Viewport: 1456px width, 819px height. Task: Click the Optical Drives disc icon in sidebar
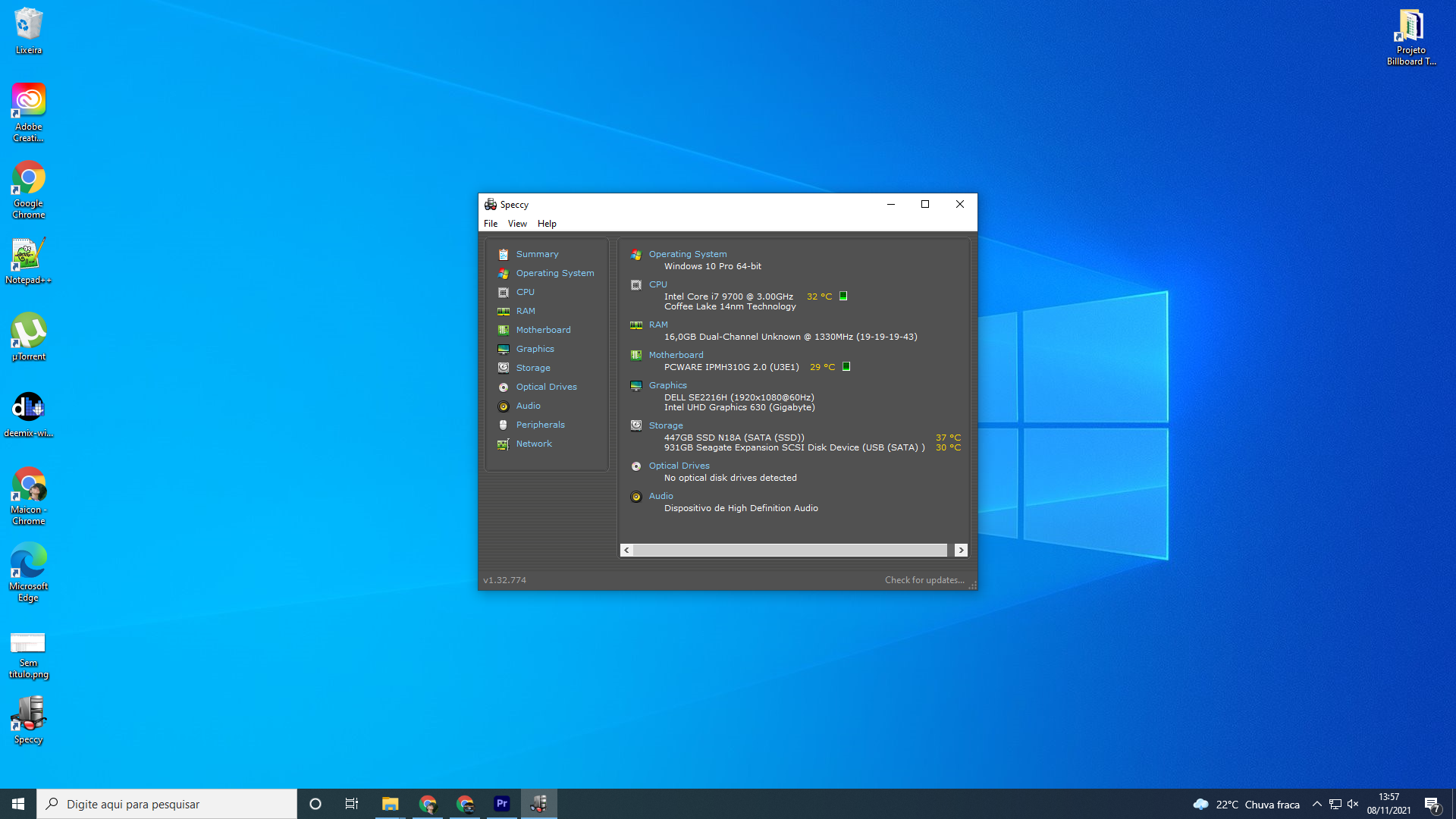(504, 388)
